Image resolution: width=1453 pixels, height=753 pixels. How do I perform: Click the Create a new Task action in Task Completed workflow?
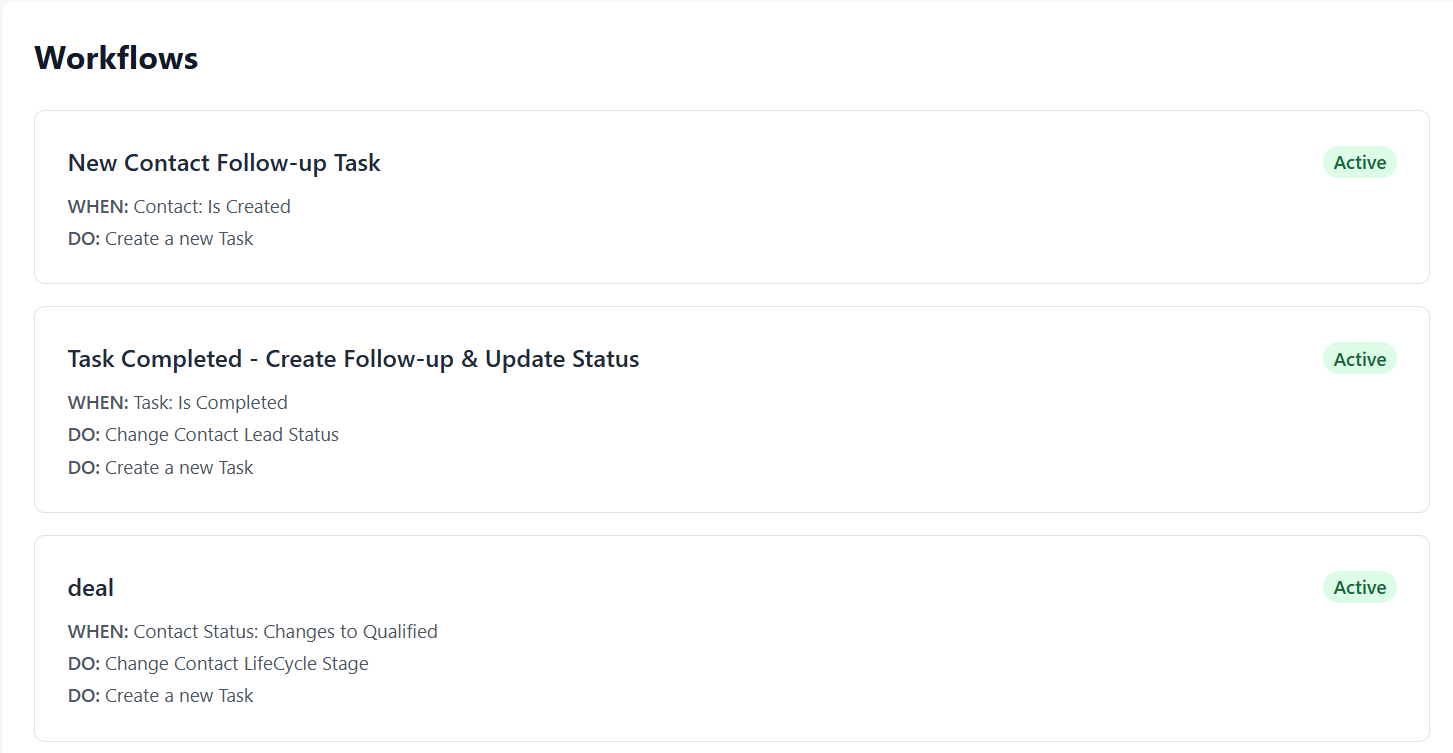pyautogui.click(x=160, y=467)
